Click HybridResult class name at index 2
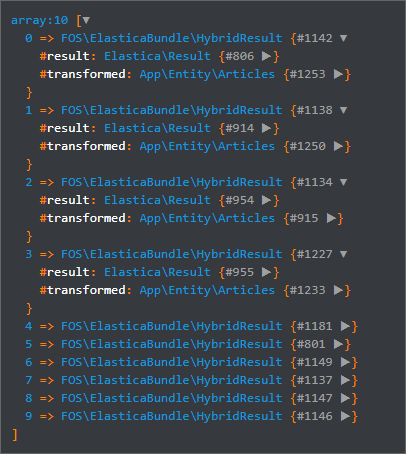The image size is (406, 454). (172, 182)
